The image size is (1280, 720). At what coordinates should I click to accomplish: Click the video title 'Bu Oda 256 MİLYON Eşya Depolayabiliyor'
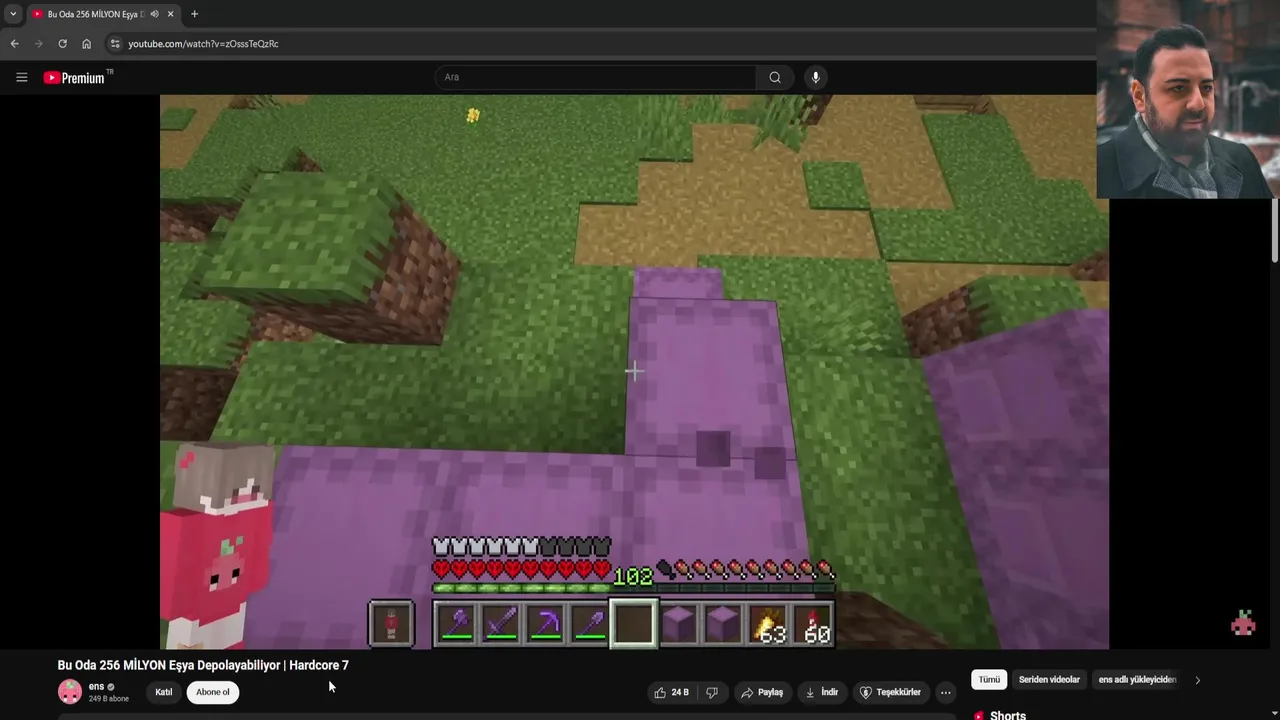pos(203,665)
